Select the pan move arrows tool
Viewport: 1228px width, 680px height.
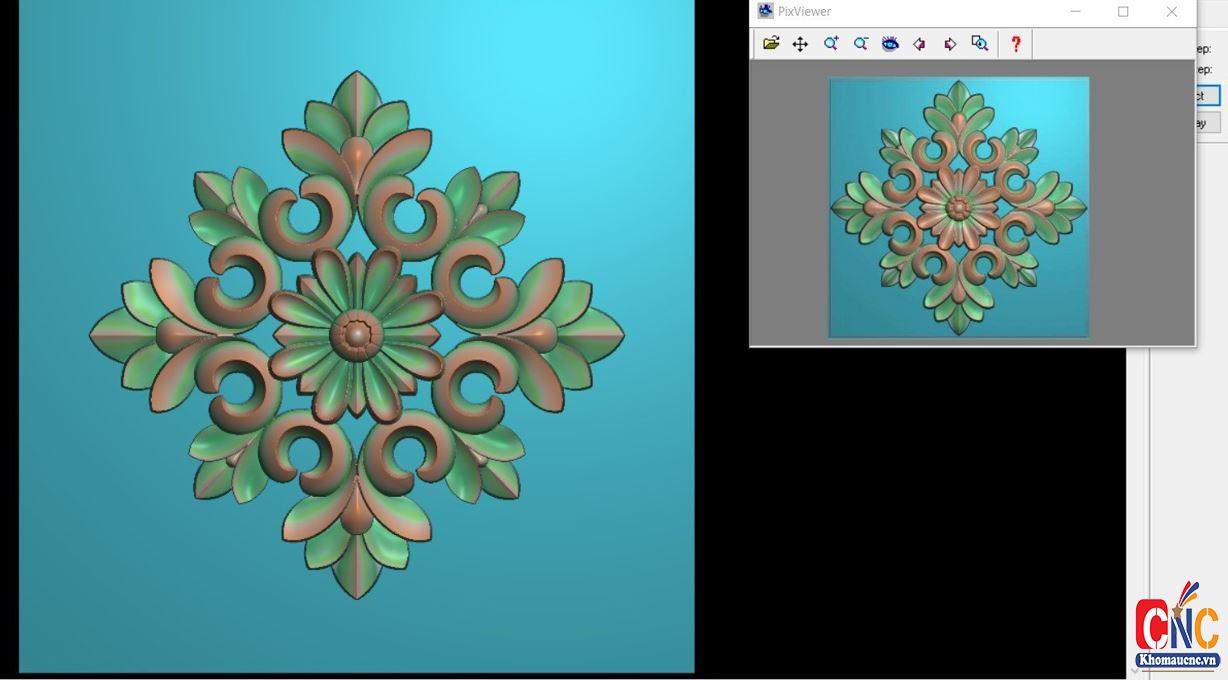click(x=800, y=43)
